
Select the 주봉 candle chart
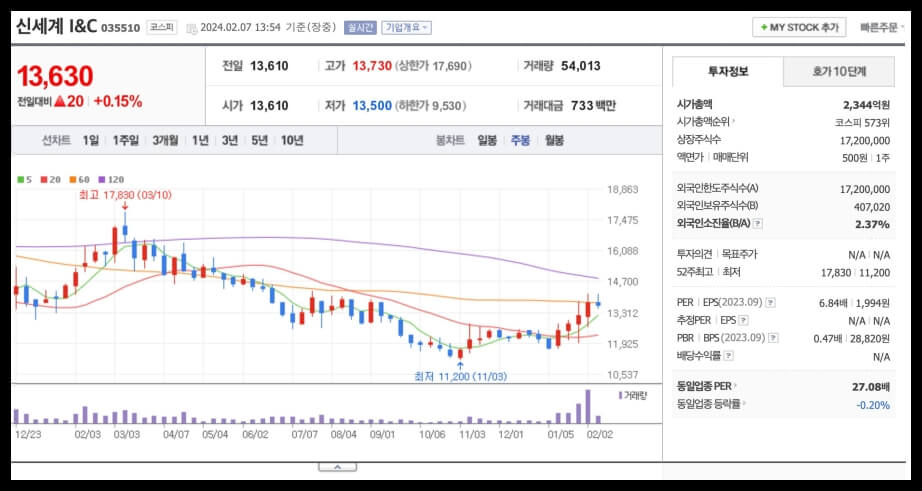click(x=520, y=141)
